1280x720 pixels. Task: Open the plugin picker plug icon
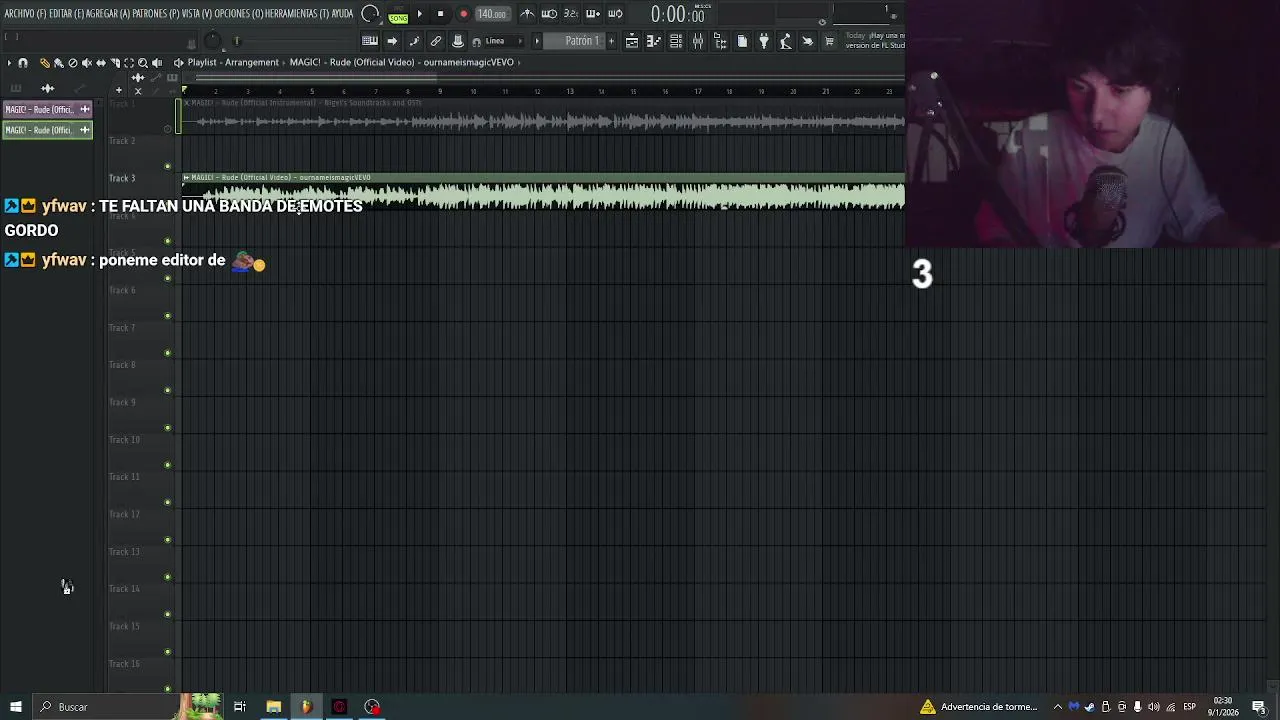tap(764, 41)
